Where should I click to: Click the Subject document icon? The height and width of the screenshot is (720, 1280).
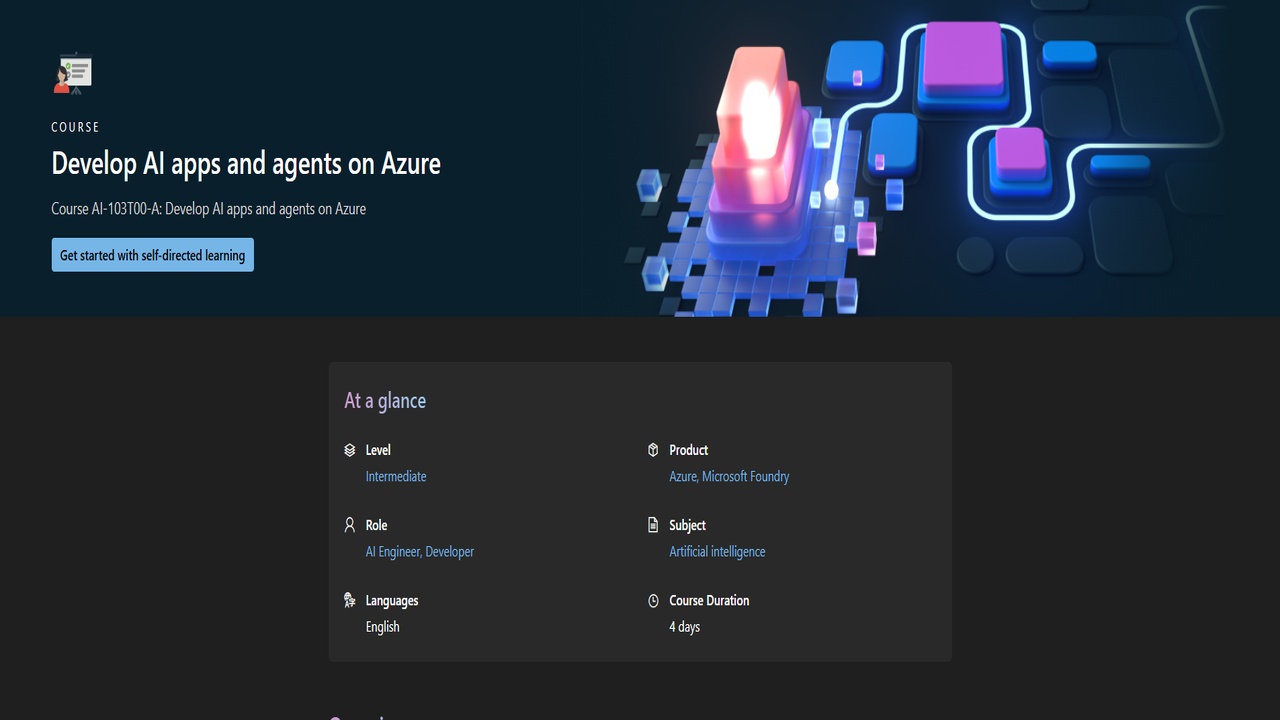click(x=653, y=525)
